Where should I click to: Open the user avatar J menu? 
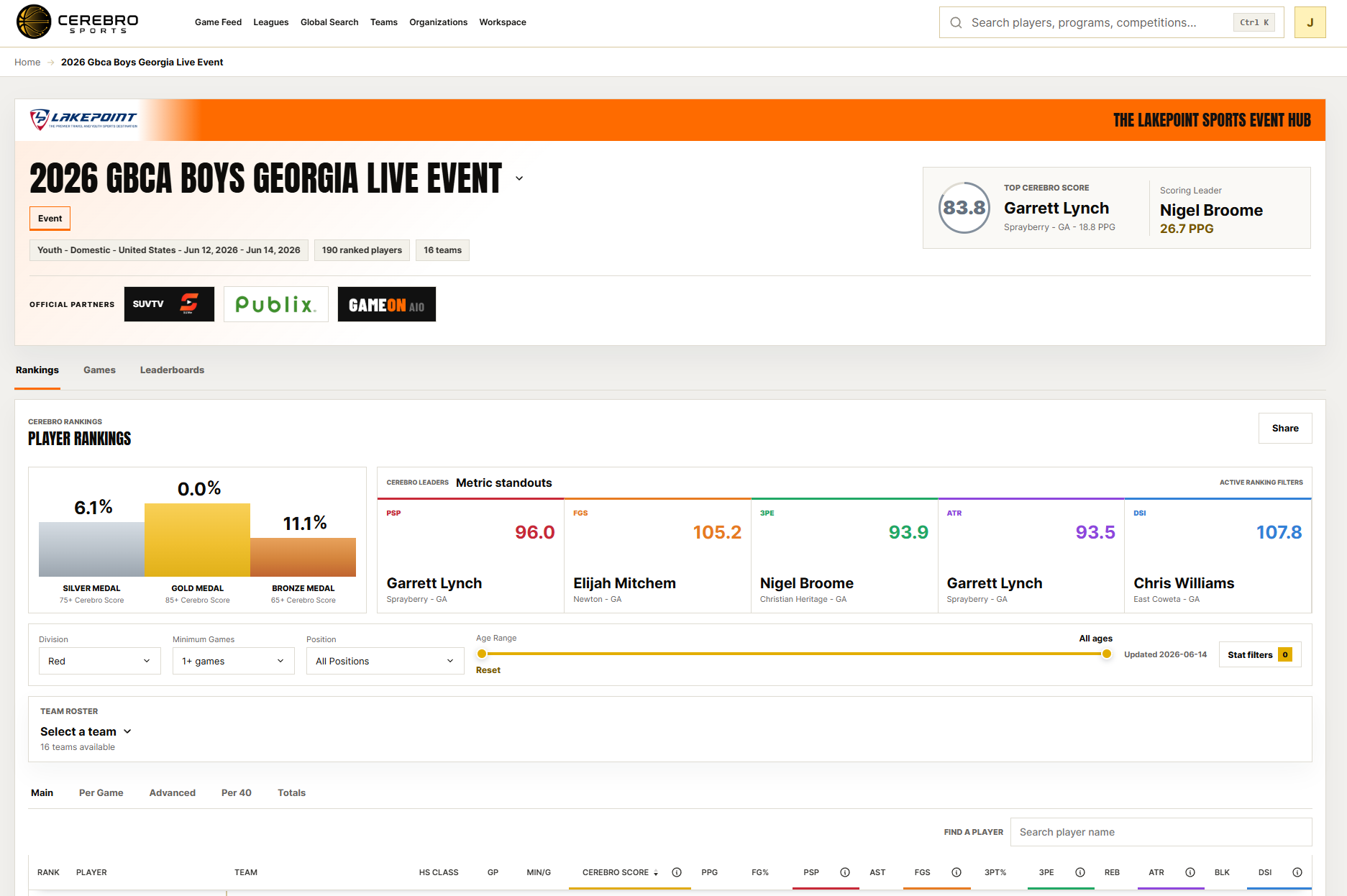click(x=1310, y=22)
